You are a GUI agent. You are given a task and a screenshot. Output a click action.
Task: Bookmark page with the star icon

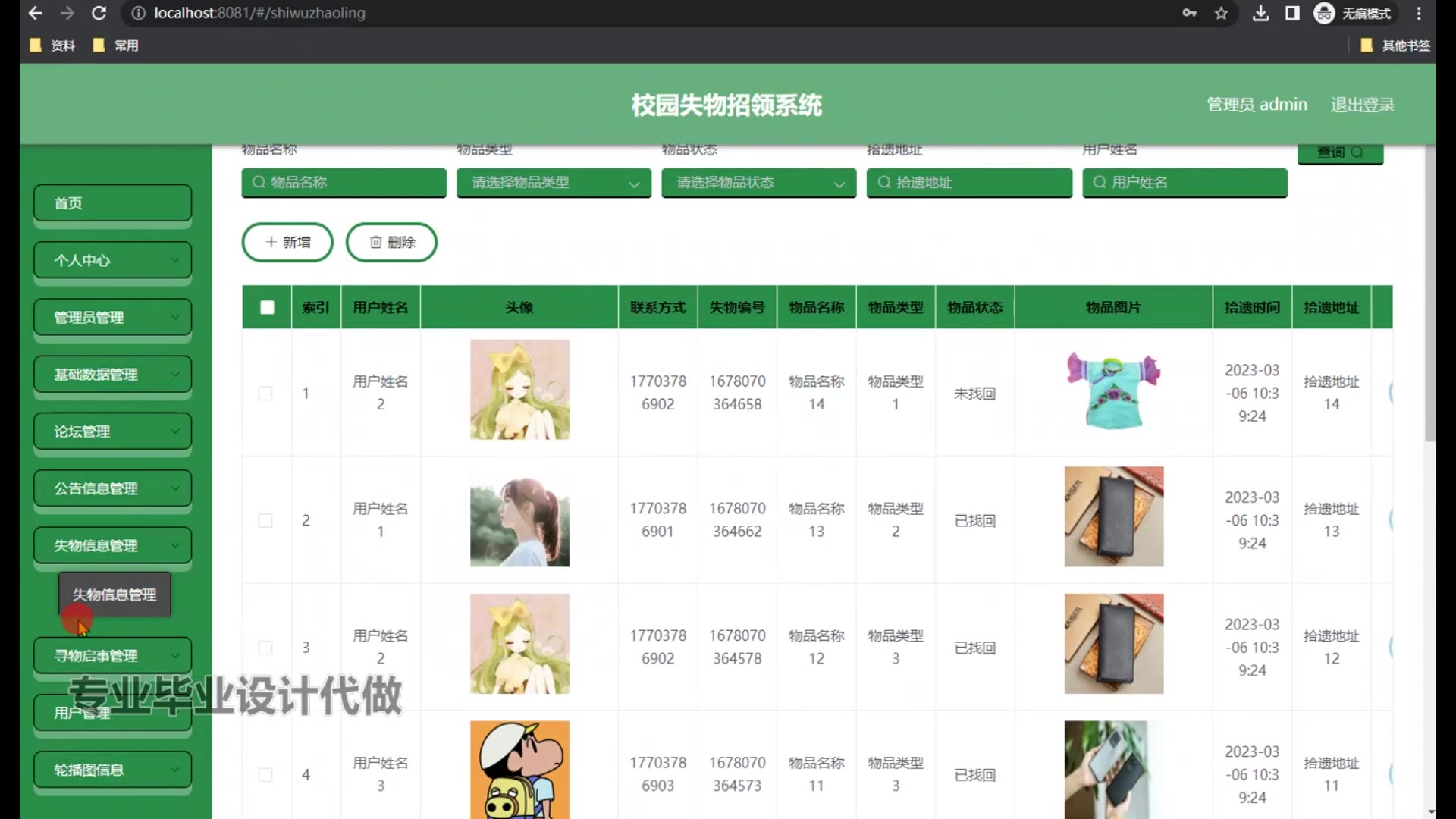coord(1221,13)
